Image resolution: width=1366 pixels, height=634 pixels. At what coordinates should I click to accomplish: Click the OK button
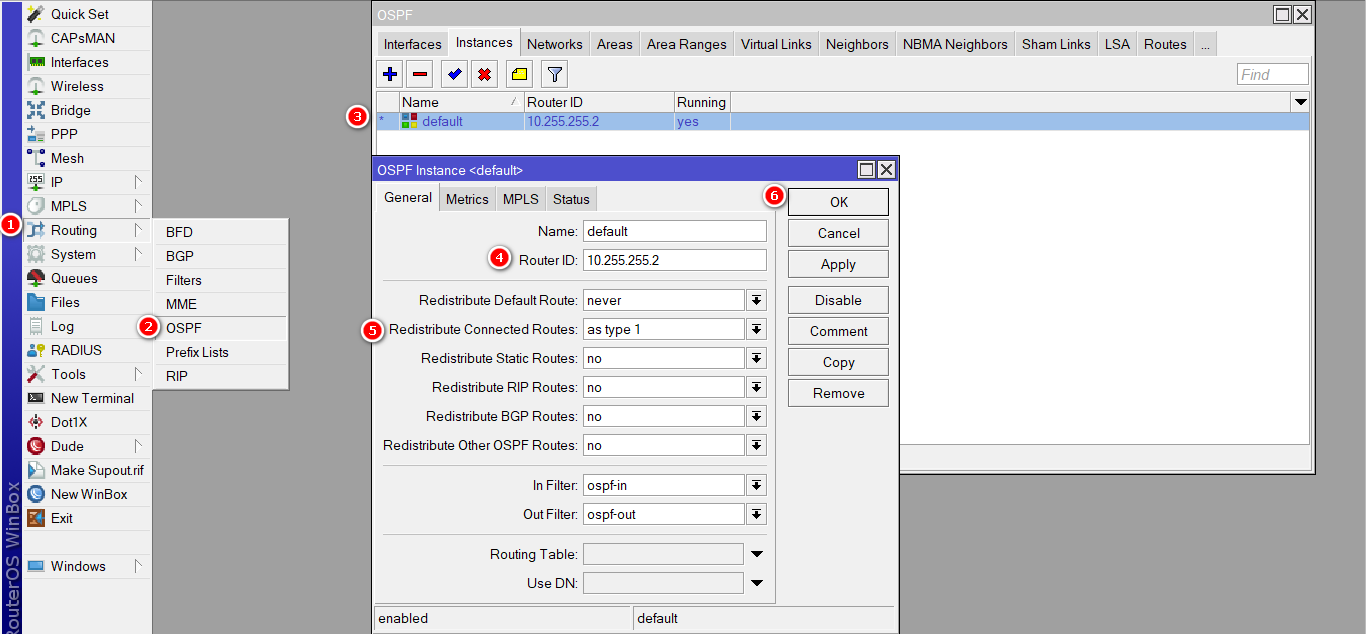point(838,202)
